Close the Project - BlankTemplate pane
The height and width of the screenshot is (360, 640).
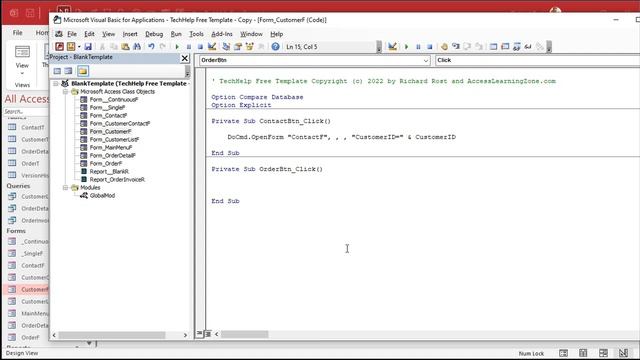pos(184,58)
